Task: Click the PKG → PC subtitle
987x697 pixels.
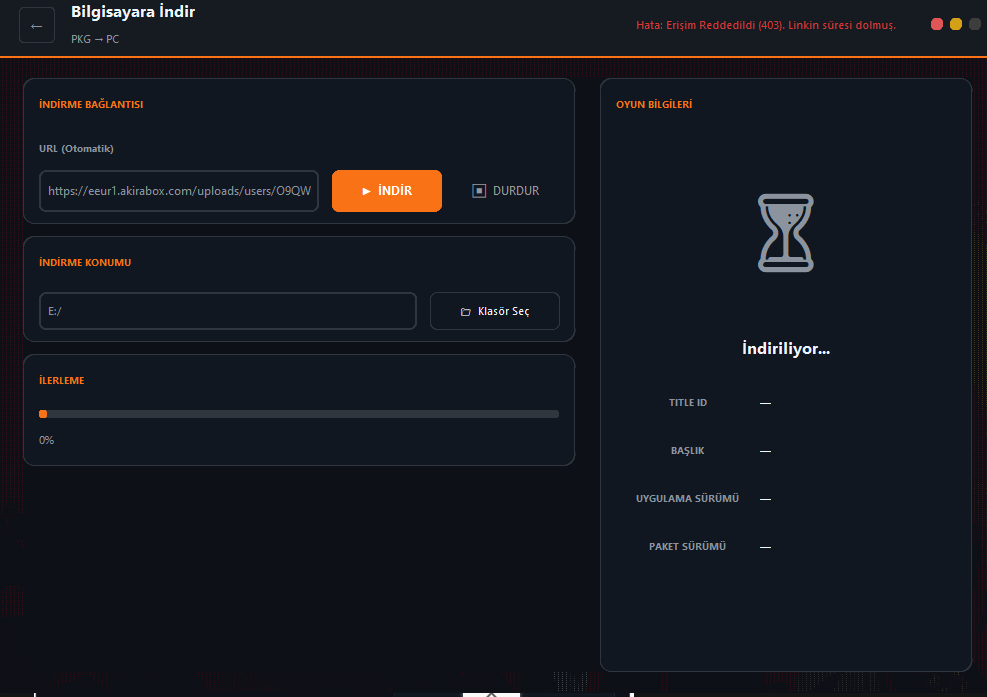Action: click(x=95, y=39)
